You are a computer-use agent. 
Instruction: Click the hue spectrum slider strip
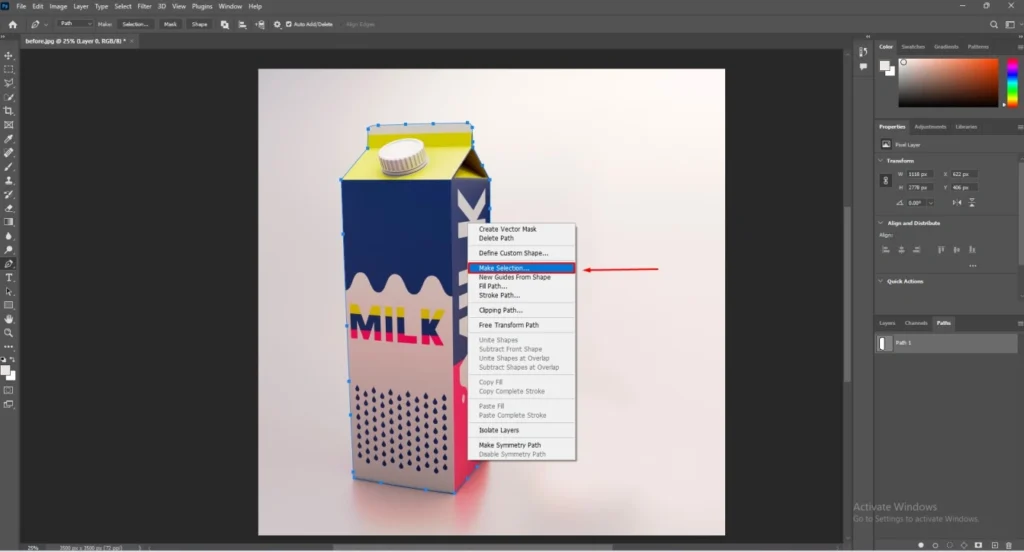coord(1012,82)
